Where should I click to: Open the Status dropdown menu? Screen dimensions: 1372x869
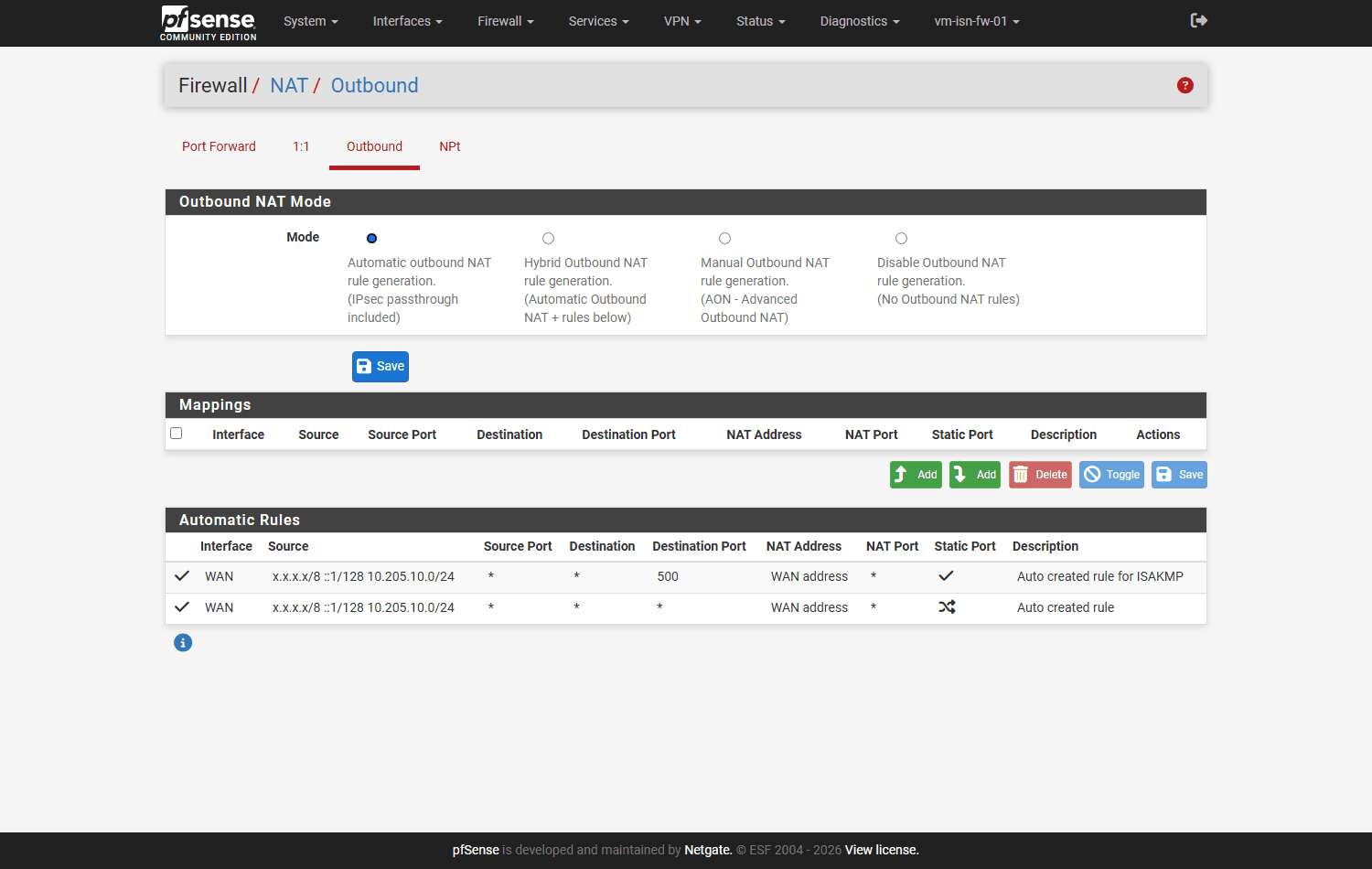pyautogui.click(x=761, y=21)
